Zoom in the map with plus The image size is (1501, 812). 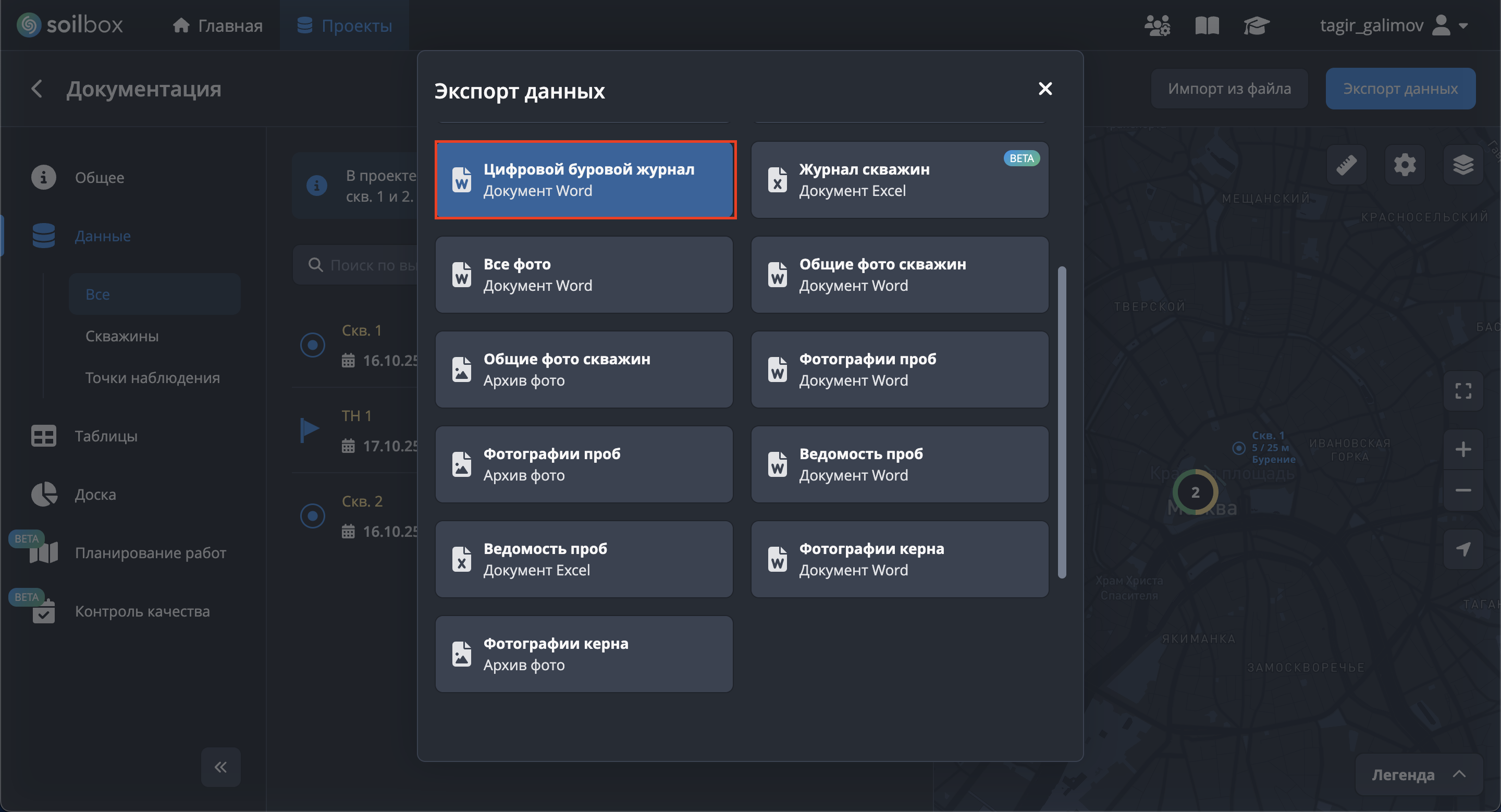coord(1462,449)
